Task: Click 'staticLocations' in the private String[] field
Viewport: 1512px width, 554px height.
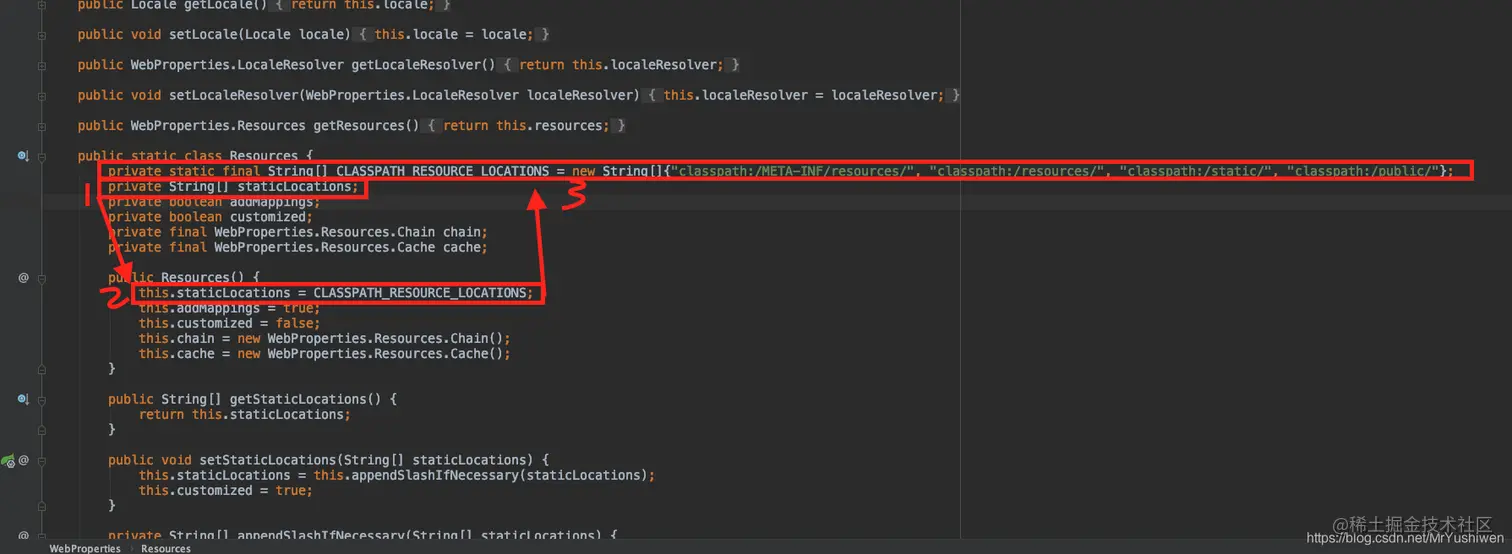Action: click(294, 187)
